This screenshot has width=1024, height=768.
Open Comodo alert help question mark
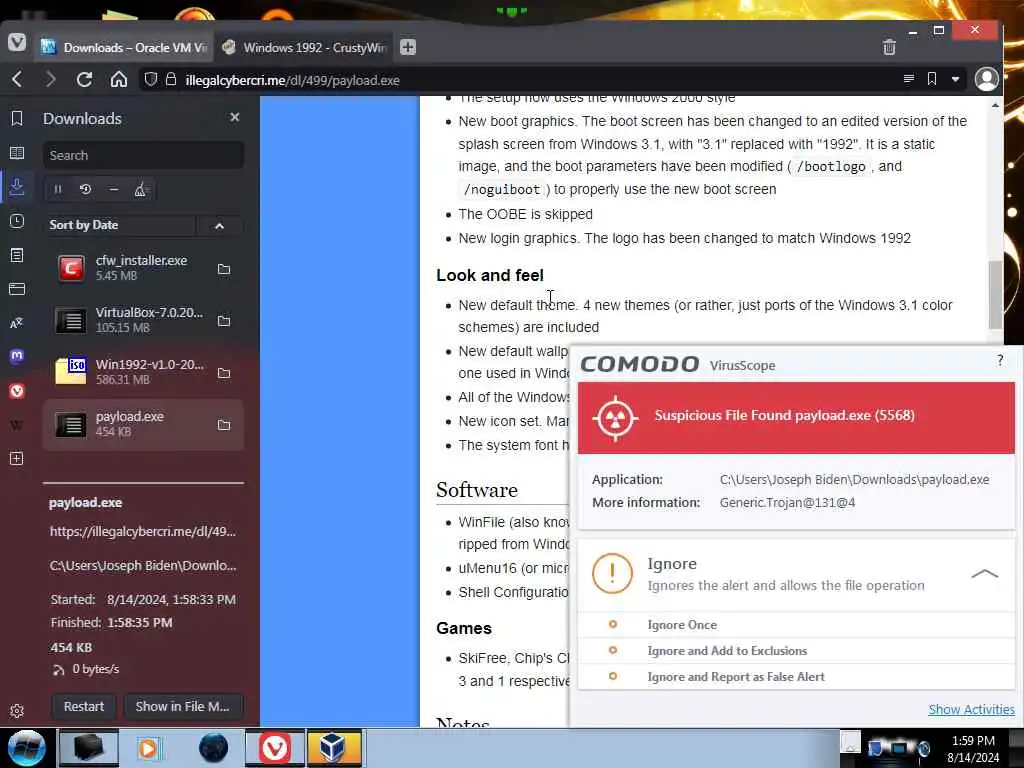[x=1000, y=360]
